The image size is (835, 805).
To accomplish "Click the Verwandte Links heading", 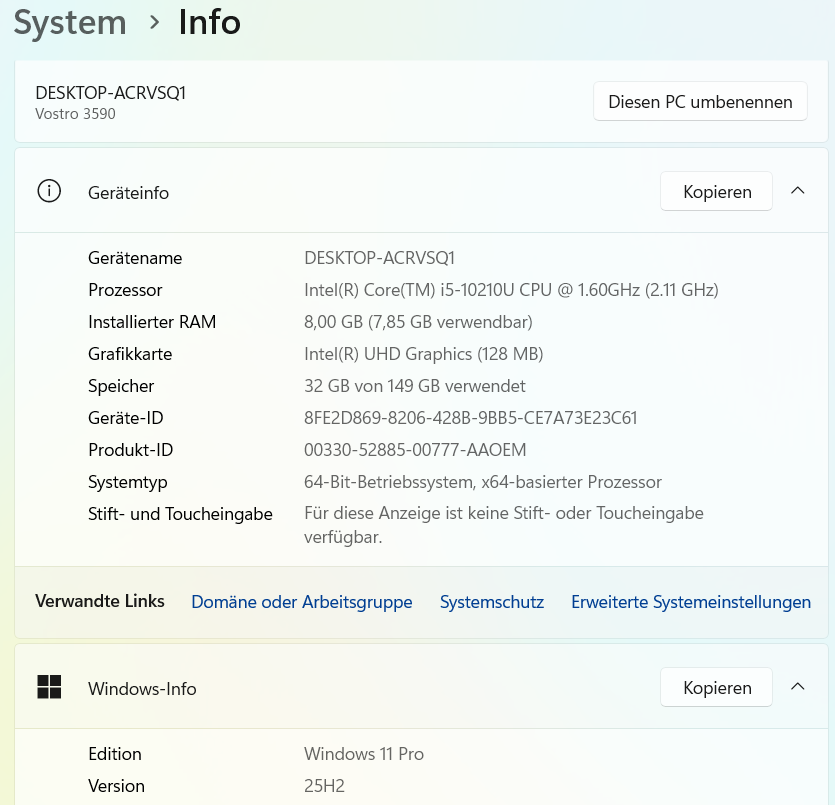I will (x=100, y=601).
